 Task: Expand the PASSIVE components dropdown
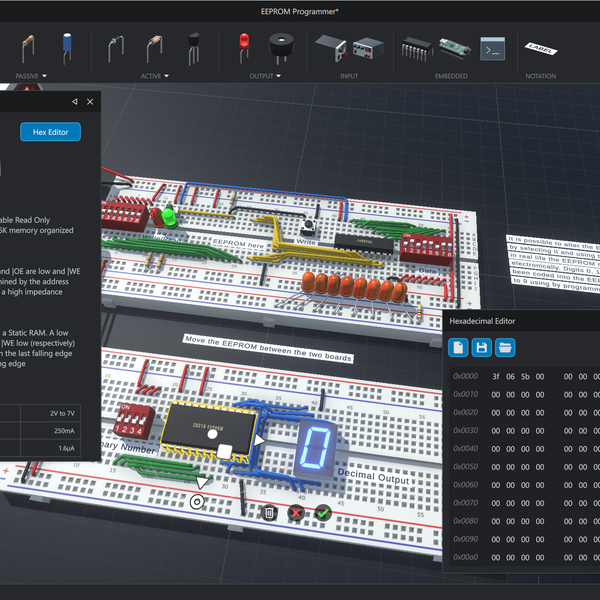(44, 76)
